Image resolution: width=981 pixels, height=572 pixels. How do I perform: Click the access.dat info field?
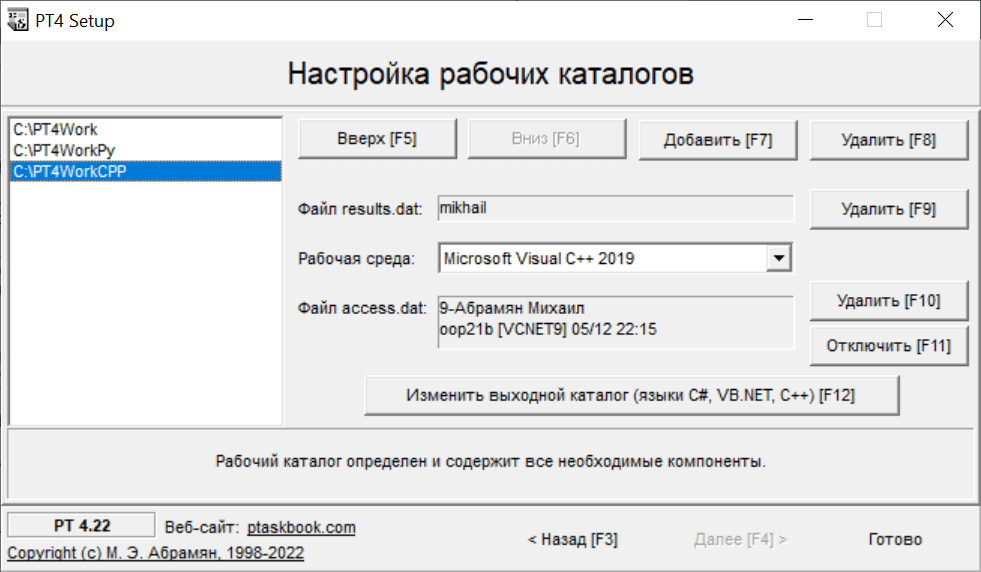point(616,322)
